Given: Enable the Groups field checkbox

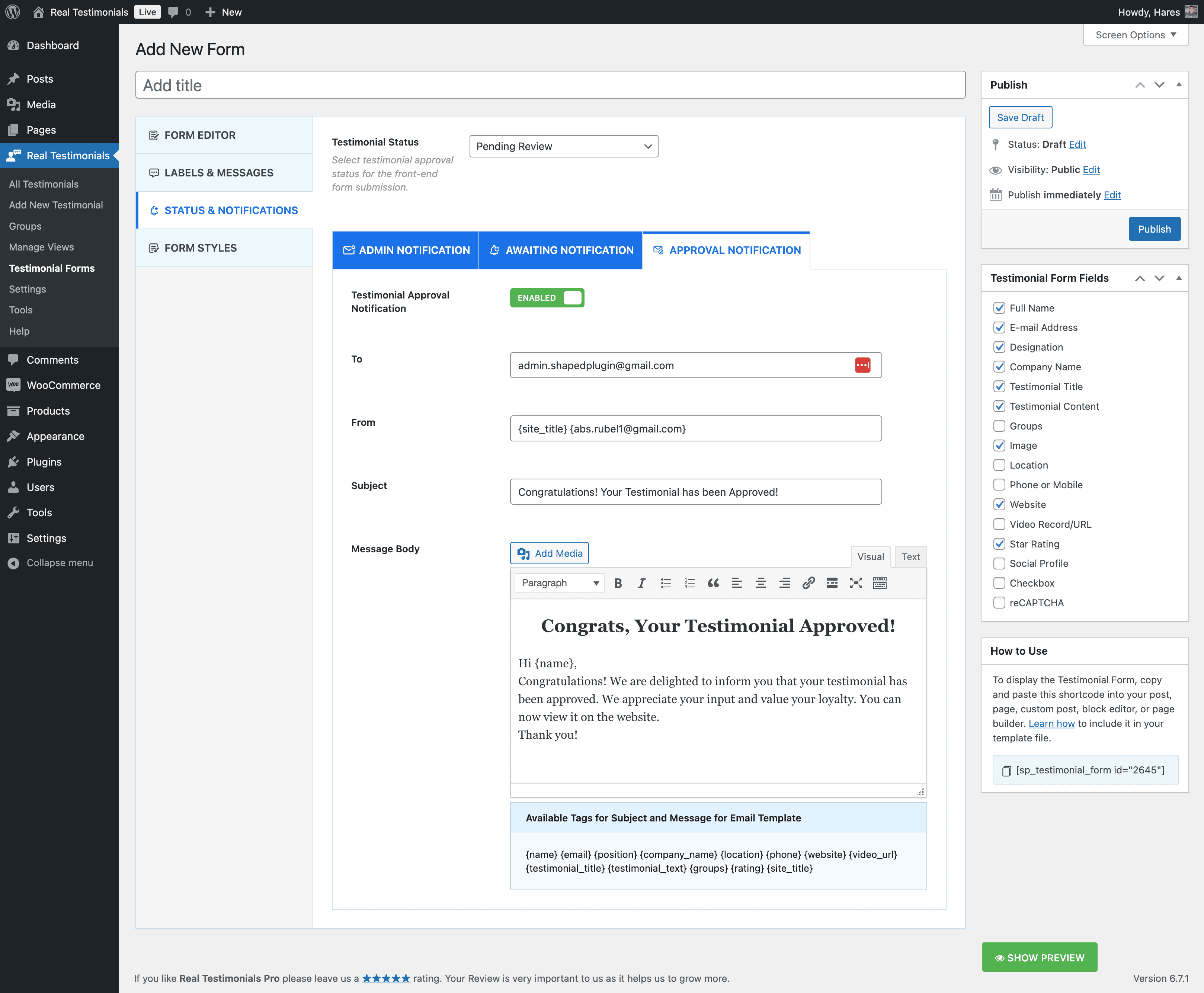Looking at the screenshot, I should (999, 425).
